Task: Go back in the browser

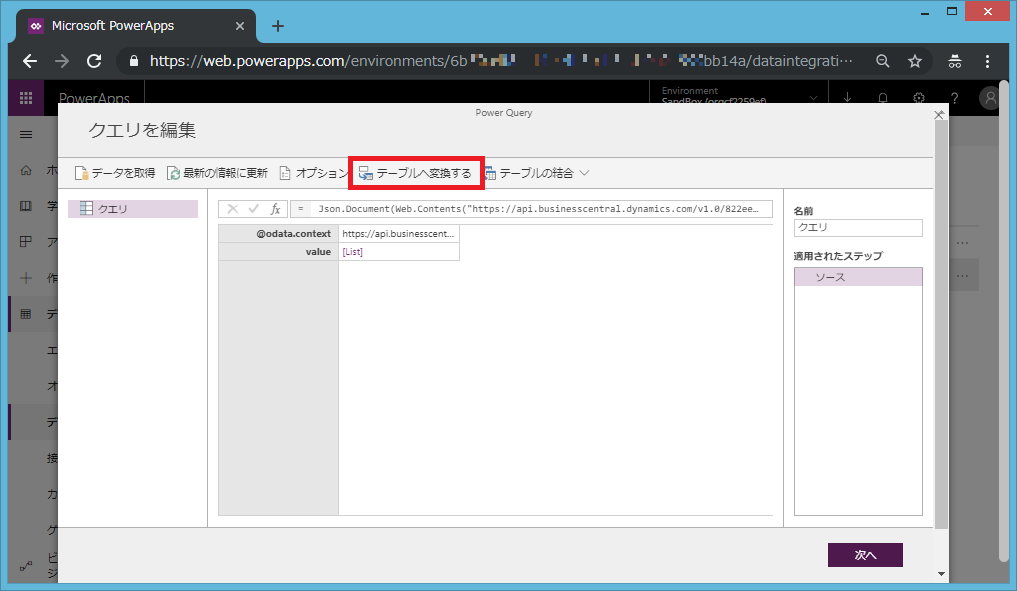Action: pyautogui.click(x=30, y=61)
